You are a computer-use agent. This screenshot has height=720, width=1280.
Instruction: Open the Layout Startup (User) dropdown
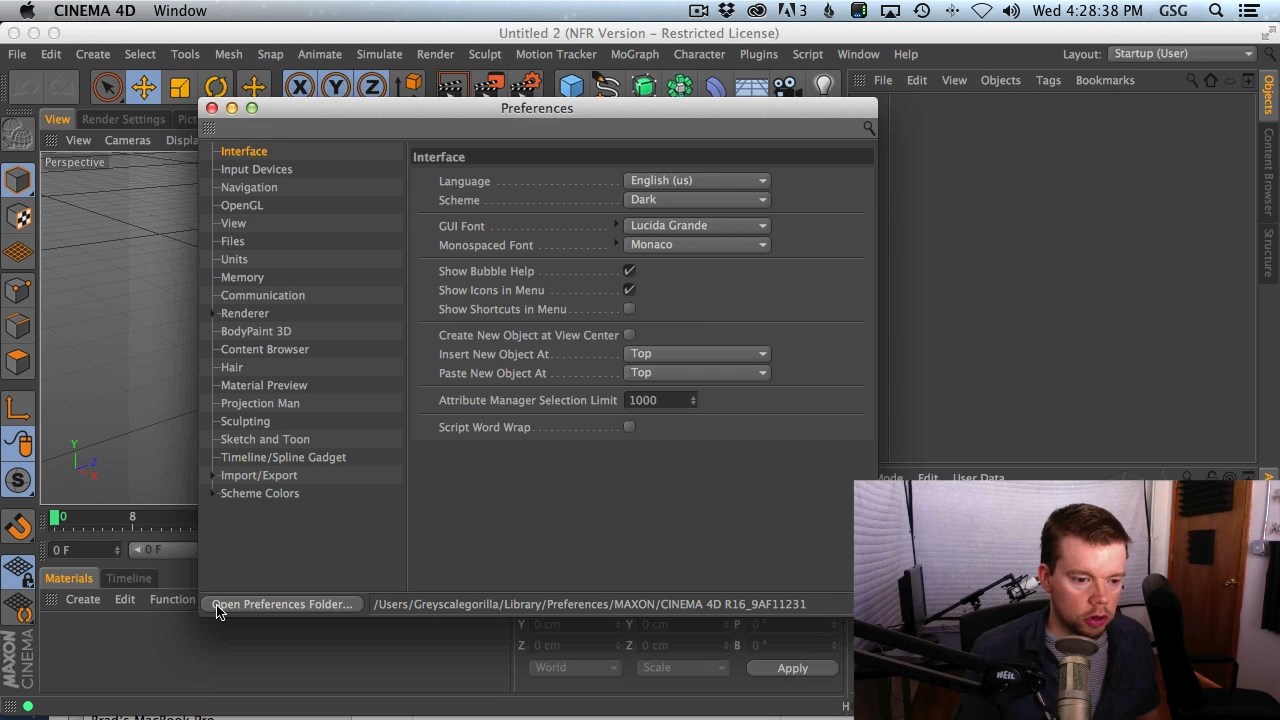[x=1181, y=54]
